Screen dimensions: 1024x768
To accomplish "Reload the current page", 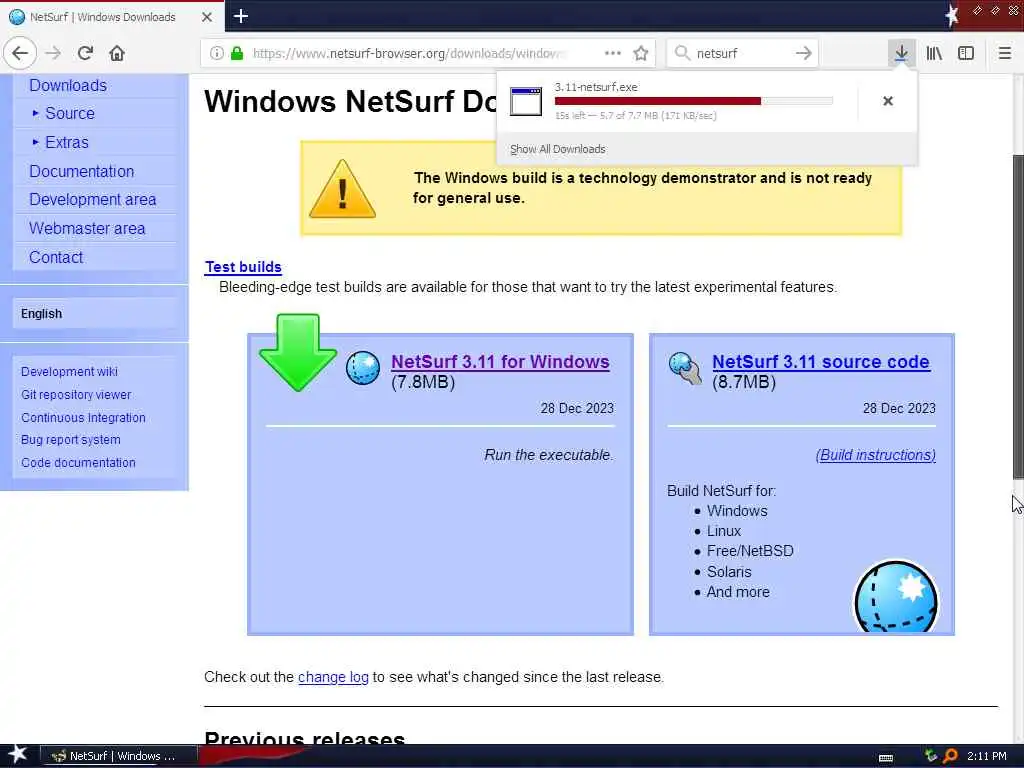I will (x=85, y=53).
